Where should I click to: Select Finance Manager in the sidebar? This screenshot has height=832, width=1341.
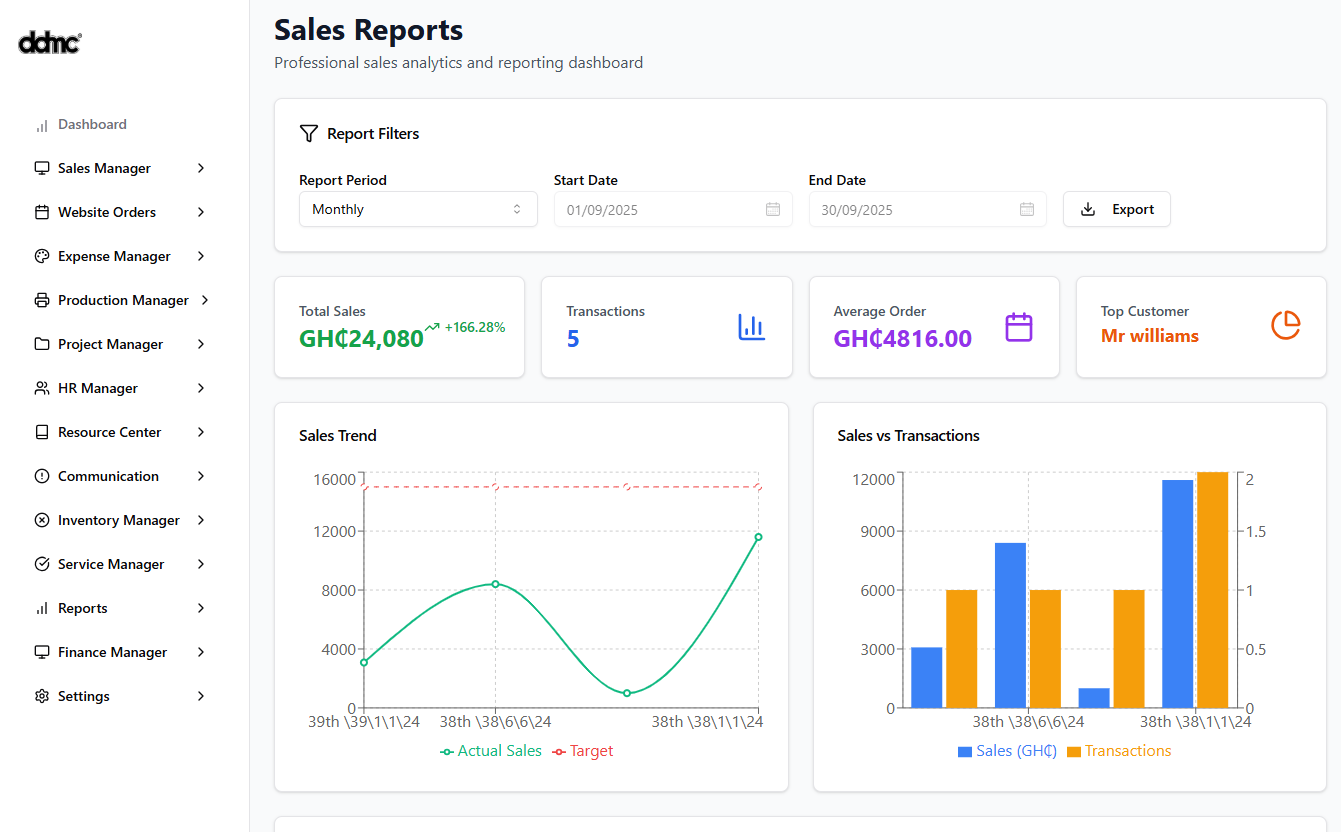pos(112,652)
